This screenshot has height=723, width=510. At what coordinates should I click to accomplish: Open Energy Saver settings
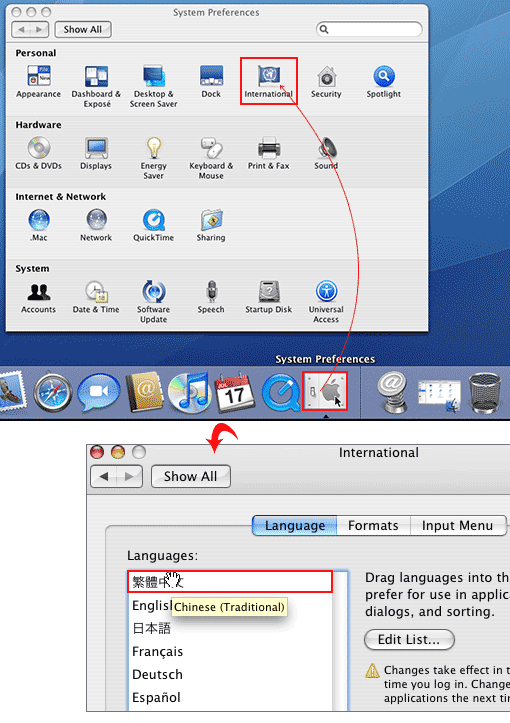coord(154,158)
